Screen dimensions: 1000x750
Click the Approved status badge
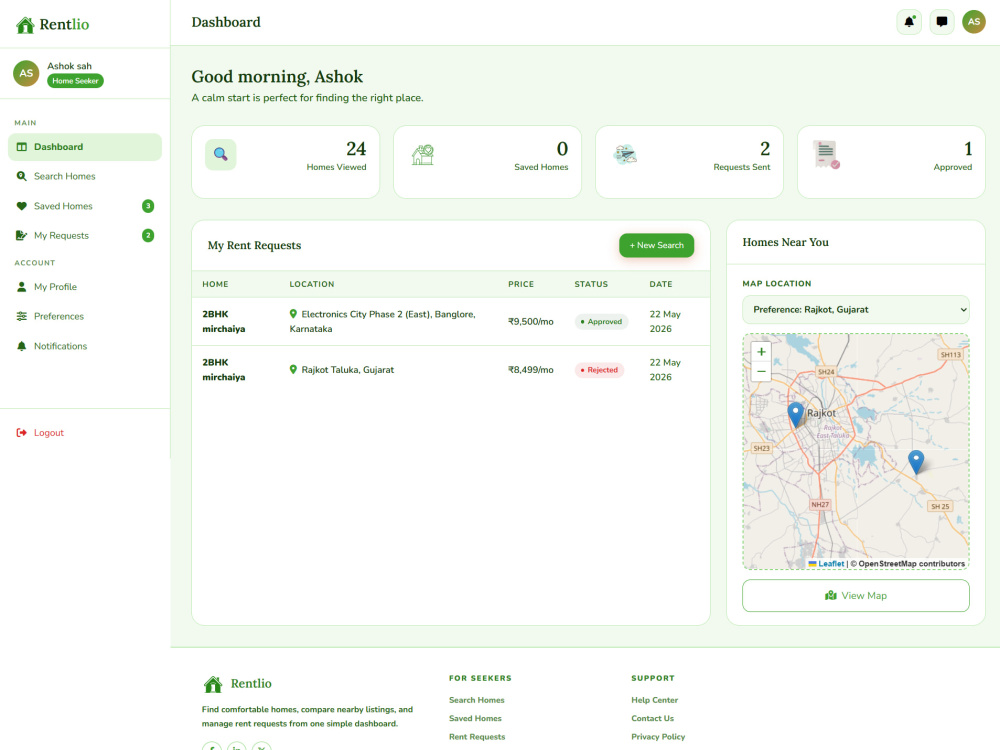601,322
